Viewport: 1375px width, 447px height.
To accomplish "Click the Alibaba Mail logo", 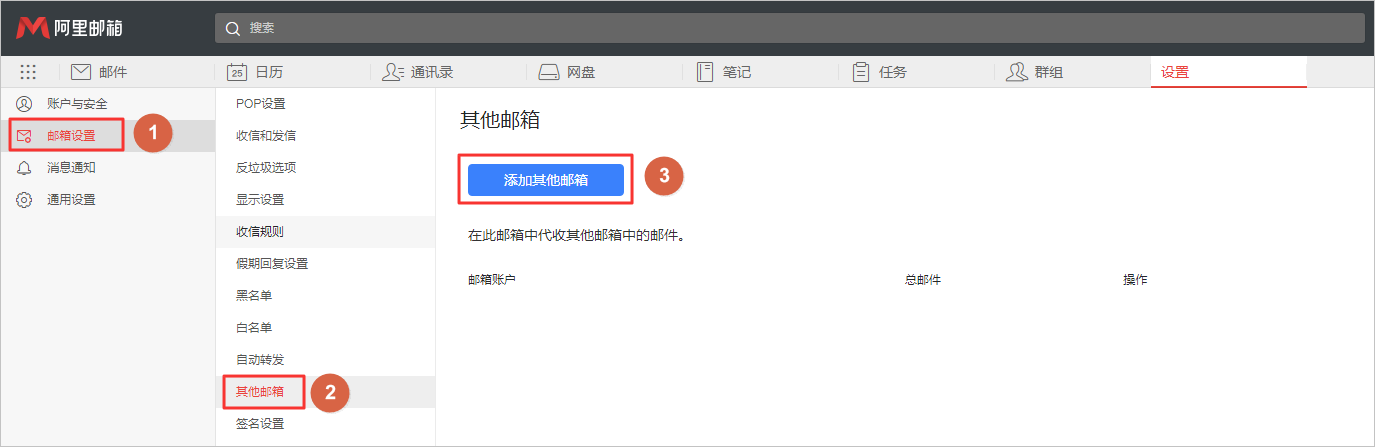I will pos(69,28).
